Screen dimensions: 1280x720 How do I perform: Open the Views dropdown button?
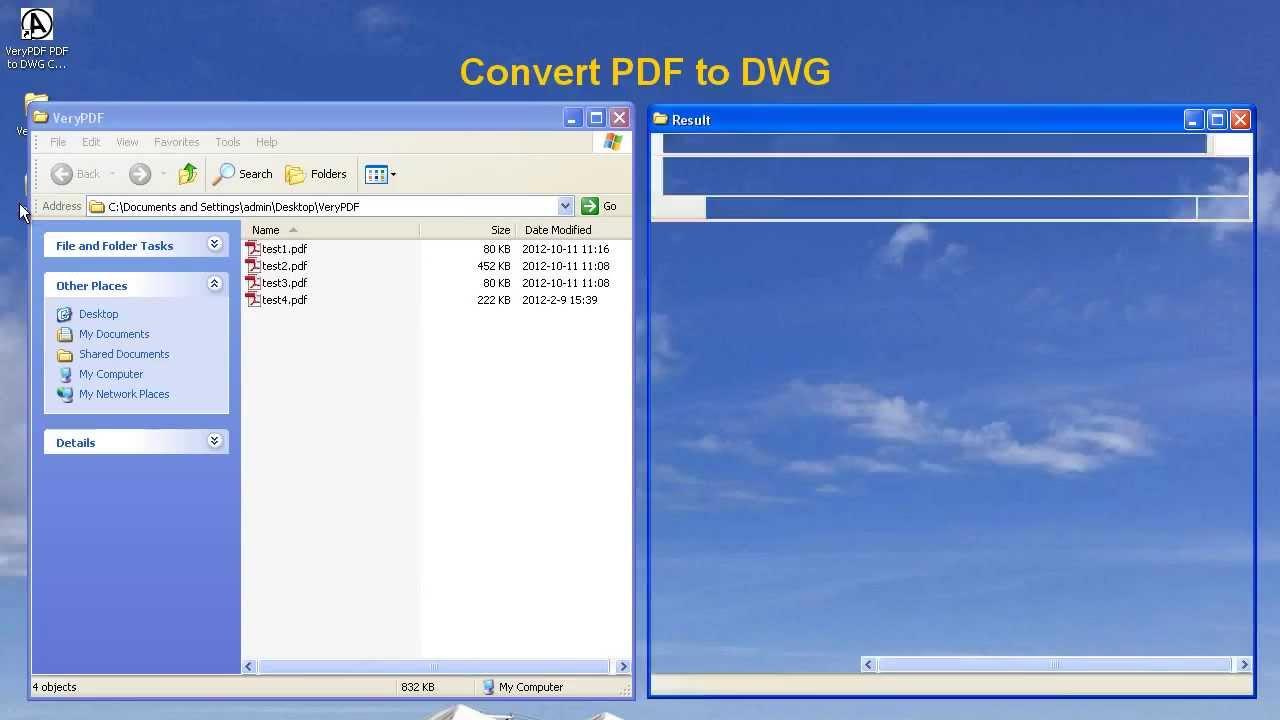[381, 174]
